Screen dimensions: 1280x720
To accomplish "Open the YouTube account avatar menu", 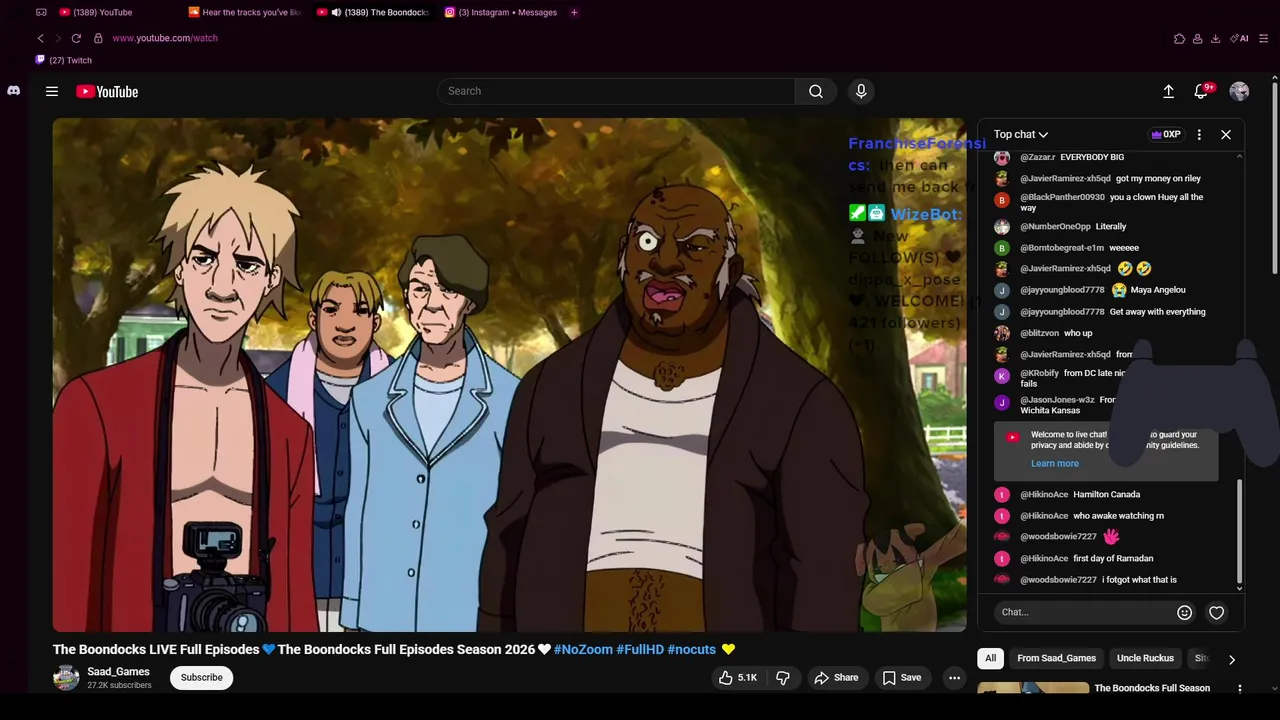I will [1239, 91].
